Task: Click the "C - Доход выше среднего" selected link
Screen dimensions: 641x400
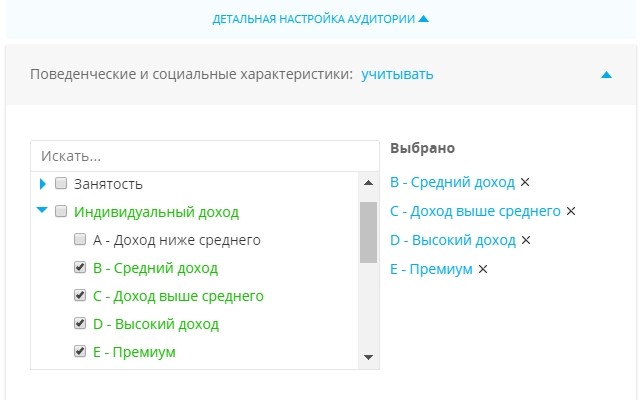Action: (x=475, y=211)
